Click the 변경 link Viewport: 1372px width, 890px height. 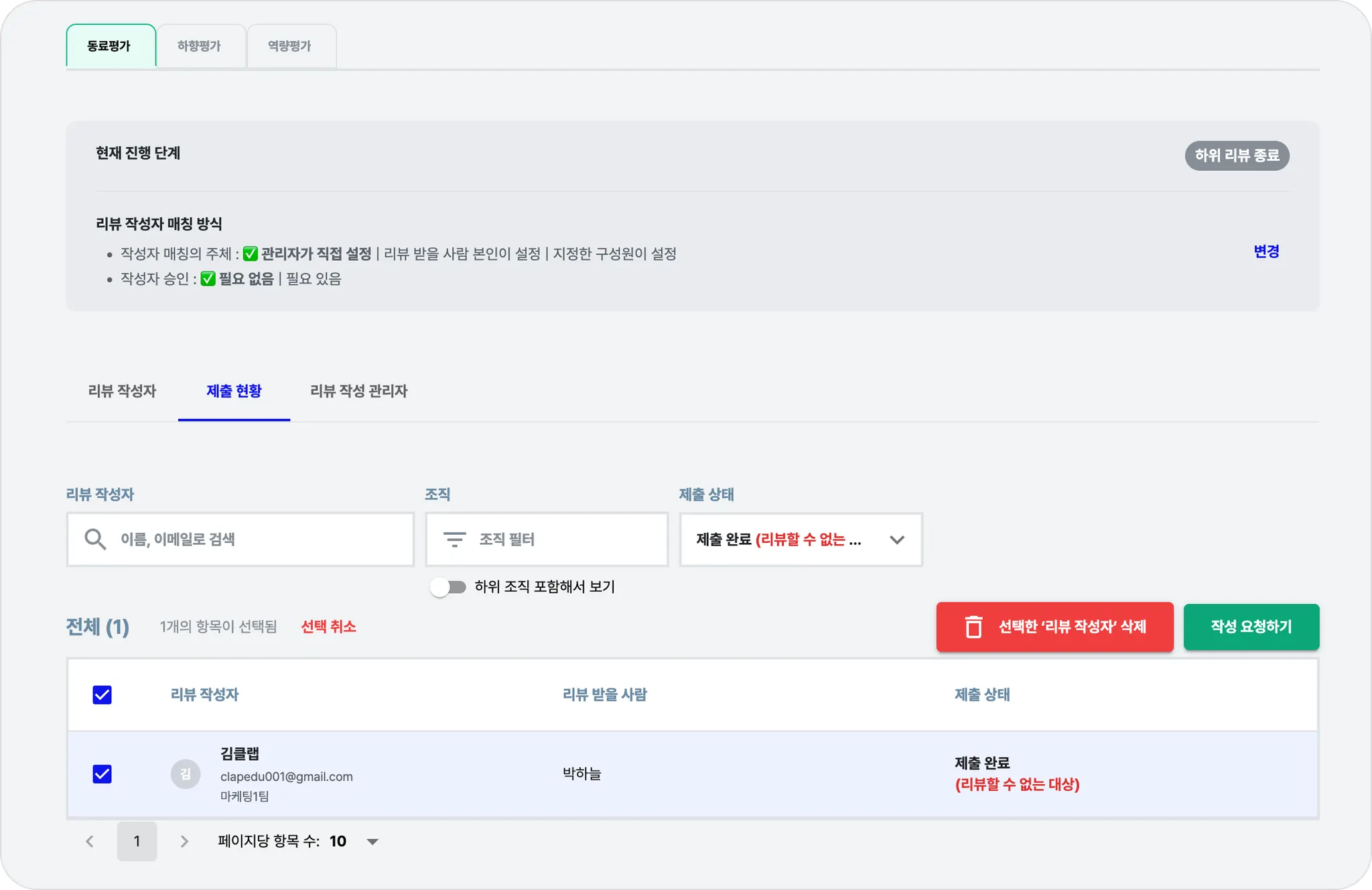pyautogui.click(x=1266, y=251)
